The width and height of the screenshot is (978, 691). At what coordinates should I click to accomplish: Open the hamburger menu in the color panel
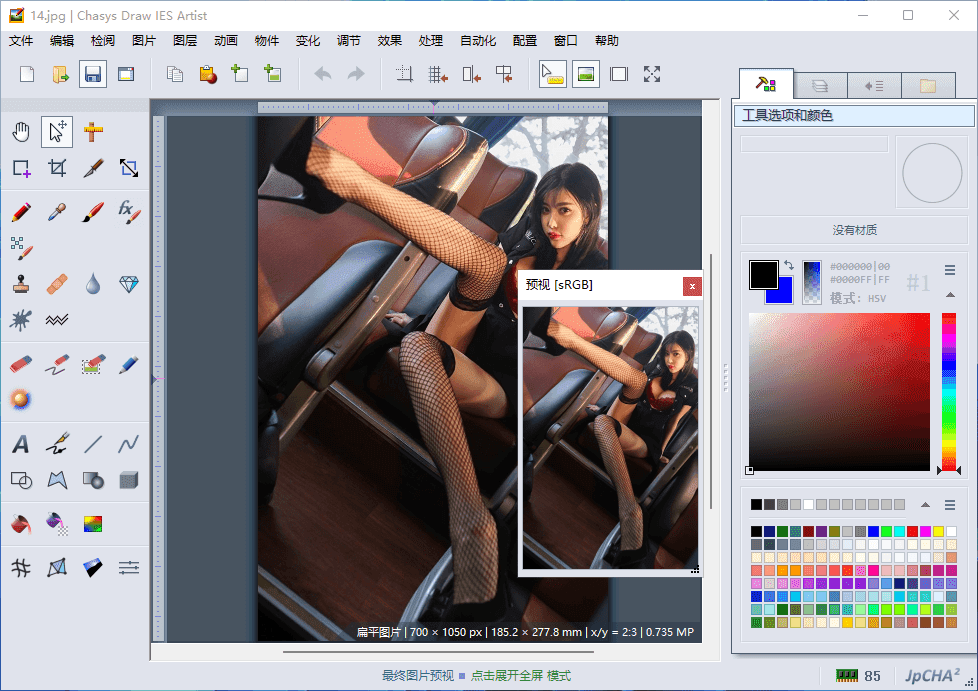[x=950, y=269]
